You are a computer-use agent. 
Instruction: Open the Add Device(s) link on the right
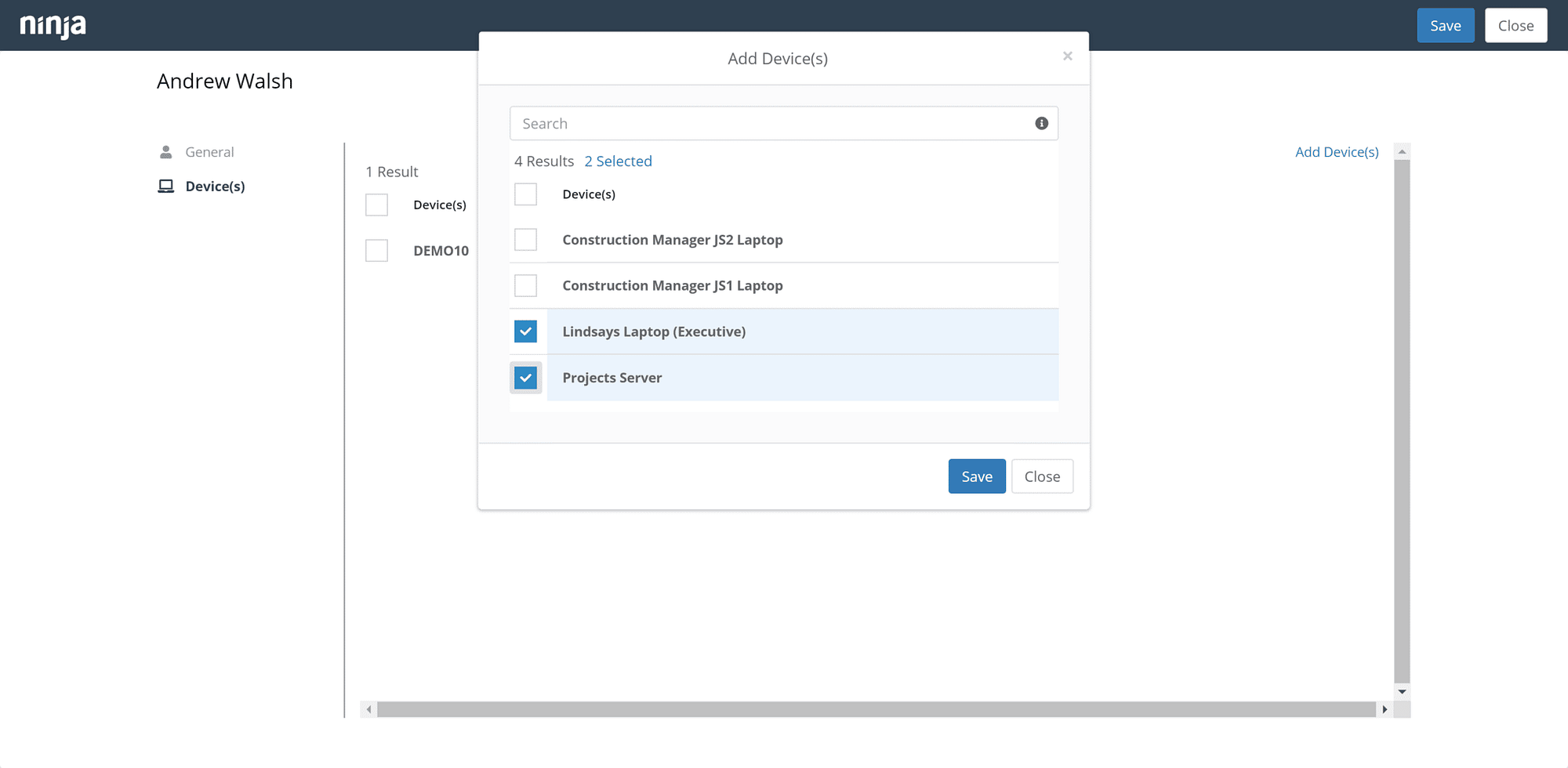click(1336, 151)
